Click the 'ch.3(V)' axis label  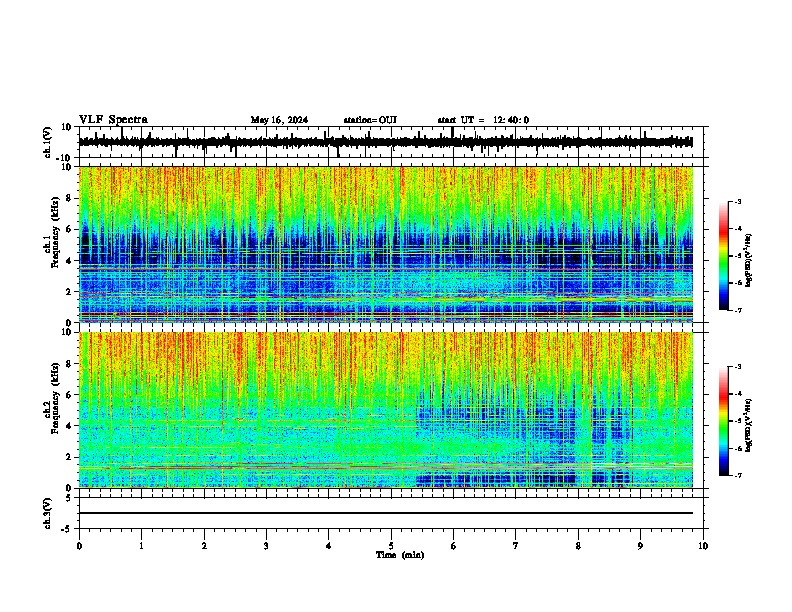click(48, 513)
